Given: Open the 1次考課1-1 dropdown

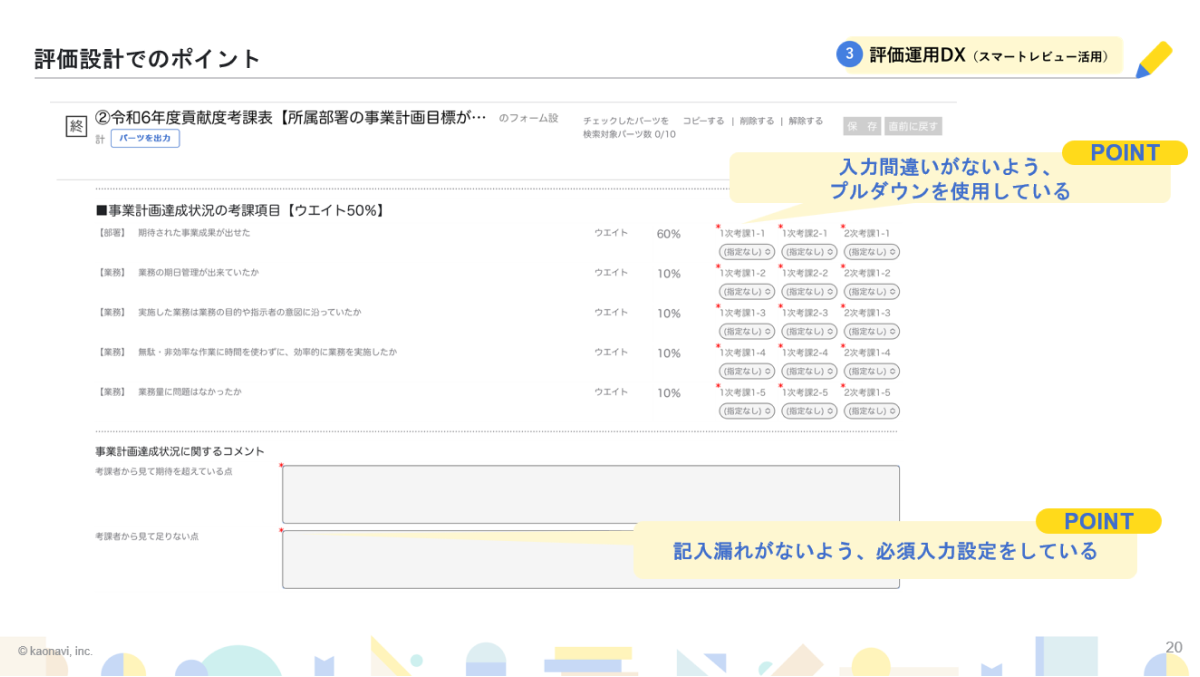Looking at the screenshot, I should (x=747, y=252).
